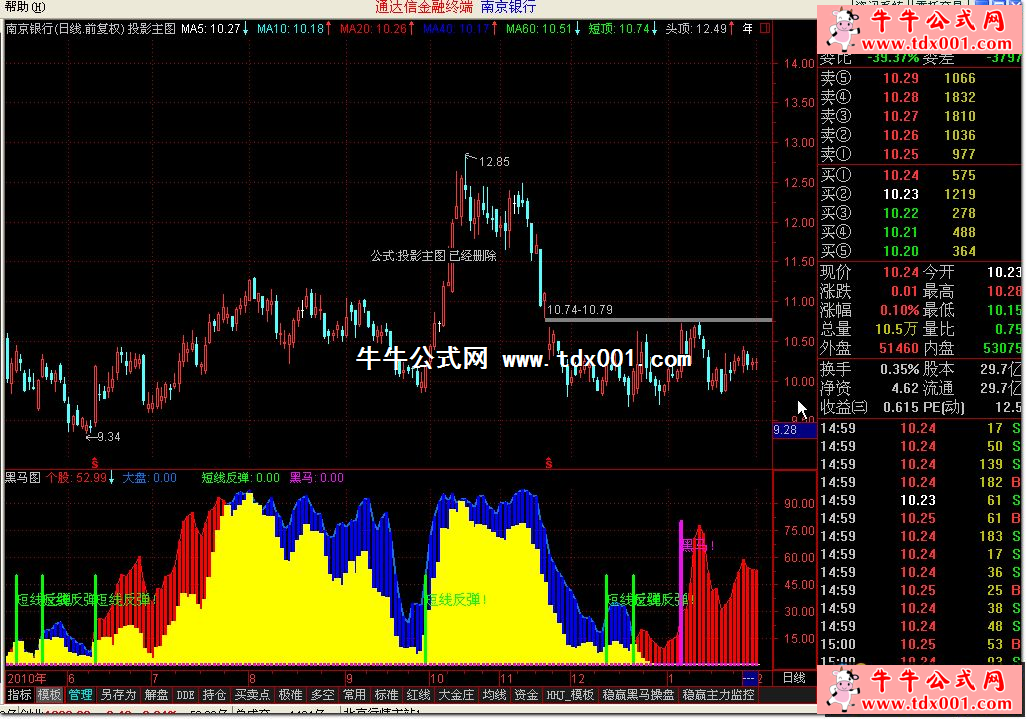The width and height of the screenshot is (1027, 719).
Task: Click the 黑马: 0.00 value
Action: (x=316, y=477)
